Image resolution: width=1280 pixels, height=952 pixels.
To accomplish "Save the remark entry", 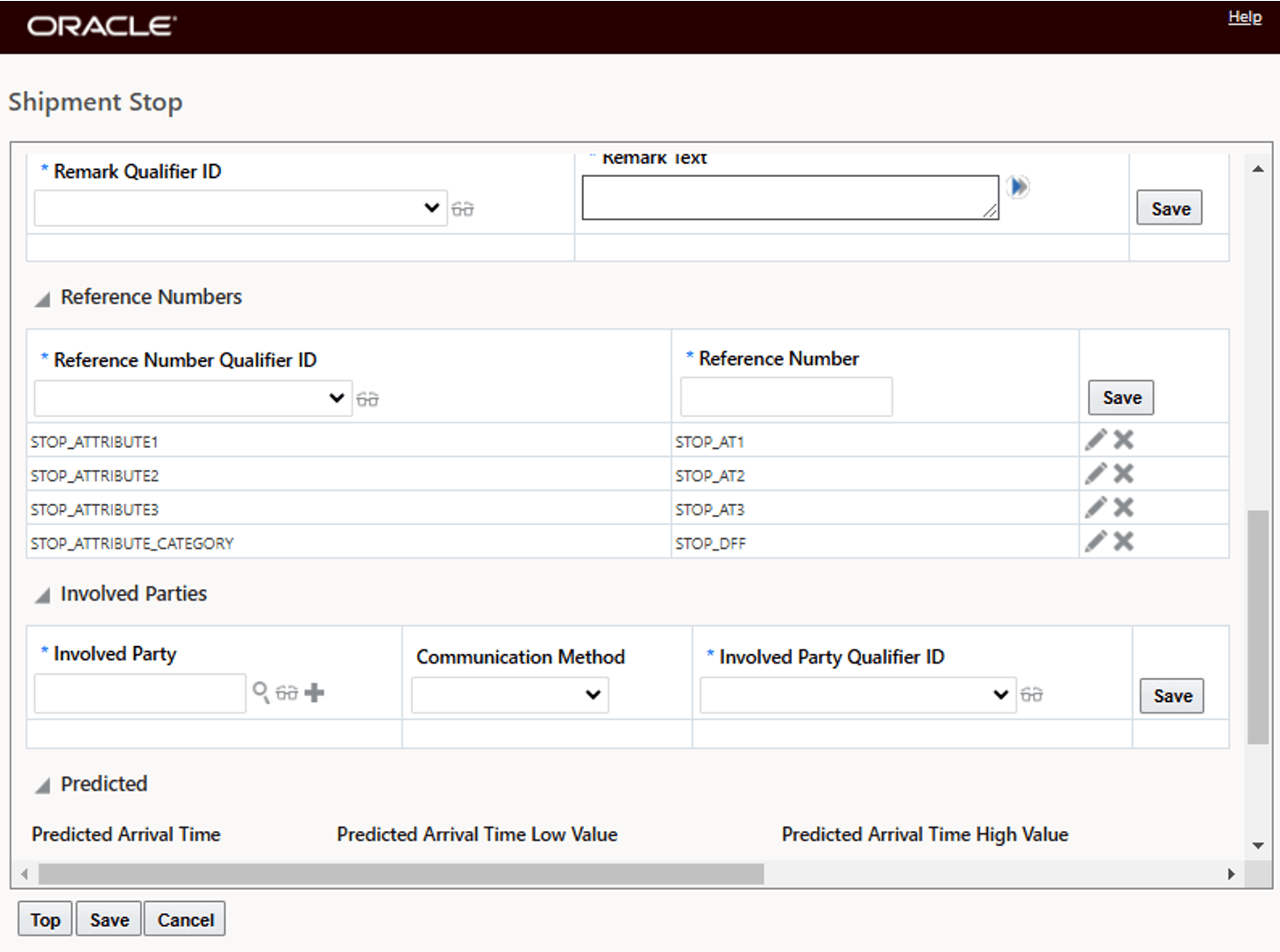I will coord(1170,208).
